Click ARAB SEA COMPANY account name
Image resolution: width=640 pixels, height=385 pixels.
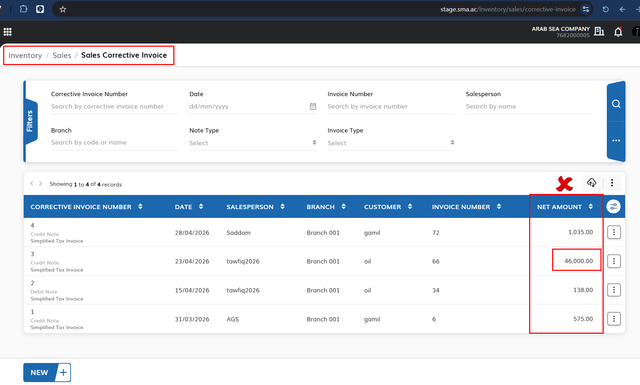(560, 29)
